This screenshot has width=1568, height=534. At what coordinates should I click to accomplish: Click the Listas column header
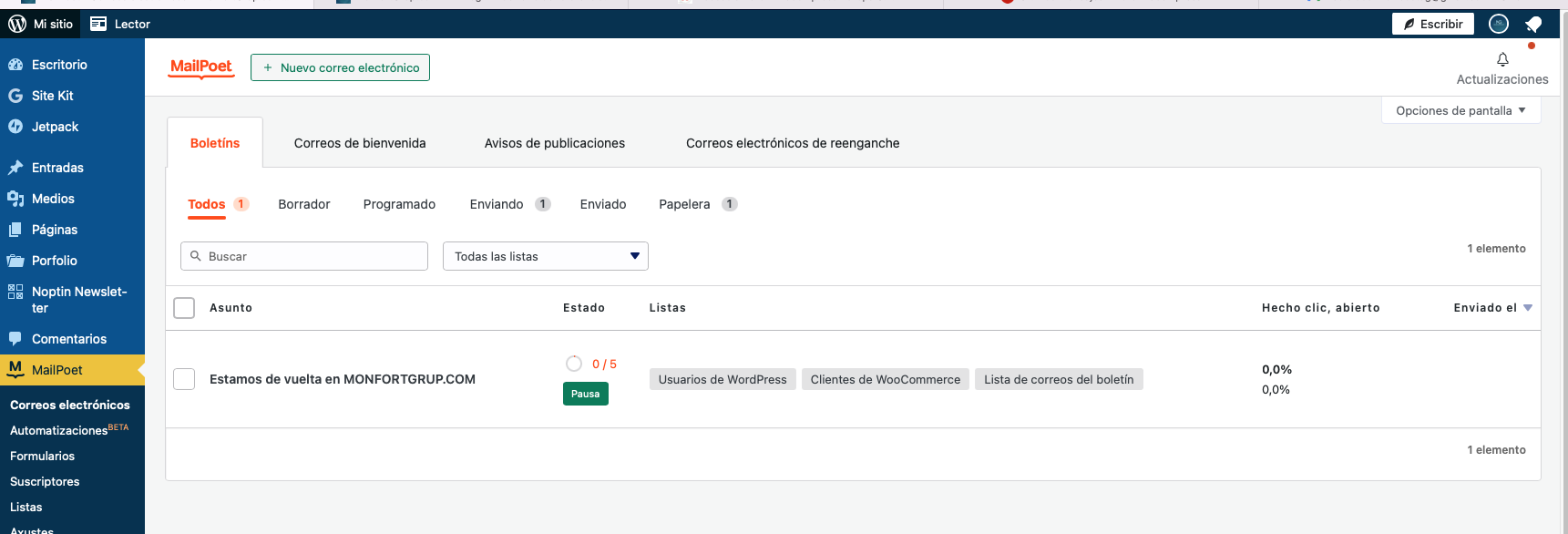tap(668, 308)
